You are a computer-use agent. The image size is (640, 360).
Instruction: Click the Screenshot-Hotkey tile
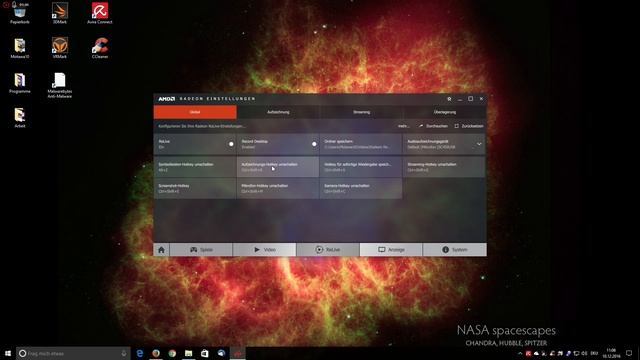[x=195, y=188]
